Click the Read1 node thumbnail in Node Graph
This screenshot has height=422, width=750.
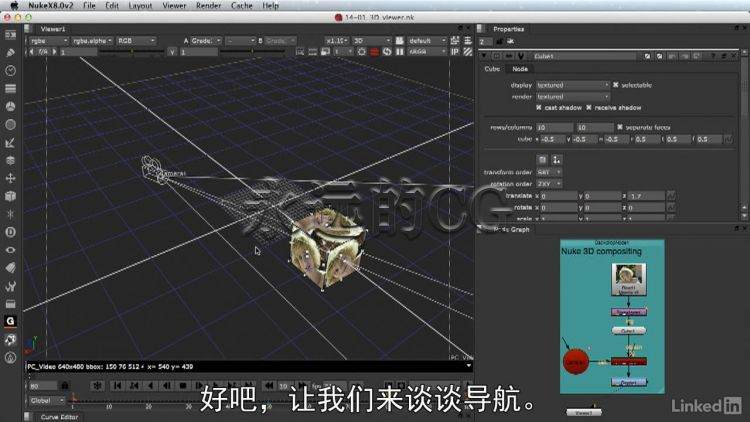629,279
